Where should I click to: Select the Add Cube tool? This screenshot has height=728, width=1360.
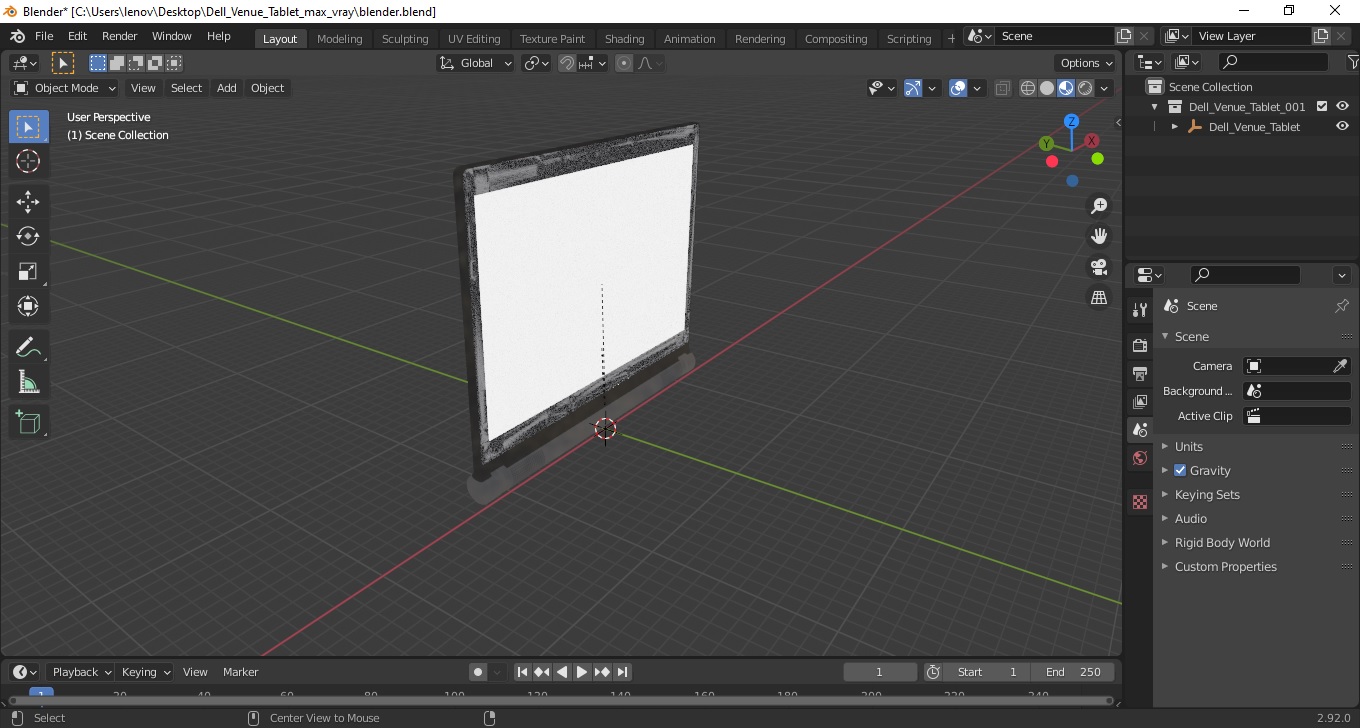(28, 423)
